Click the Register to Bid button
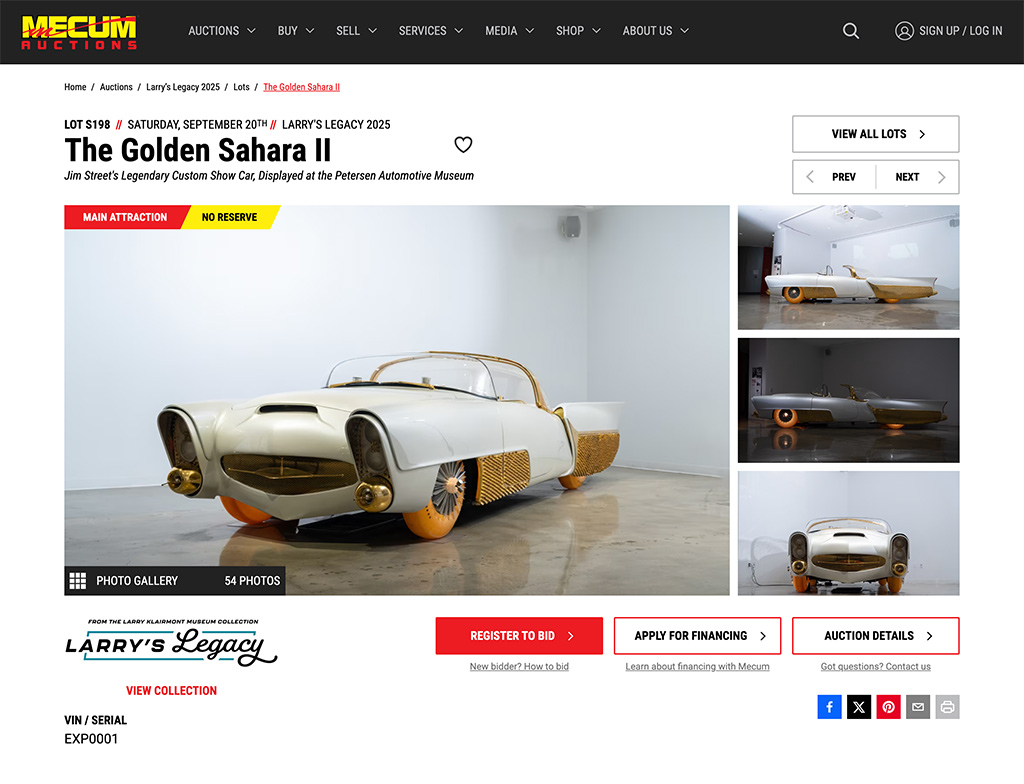Viewport: 1024px width, 784px height. click(x=519, y=636)
